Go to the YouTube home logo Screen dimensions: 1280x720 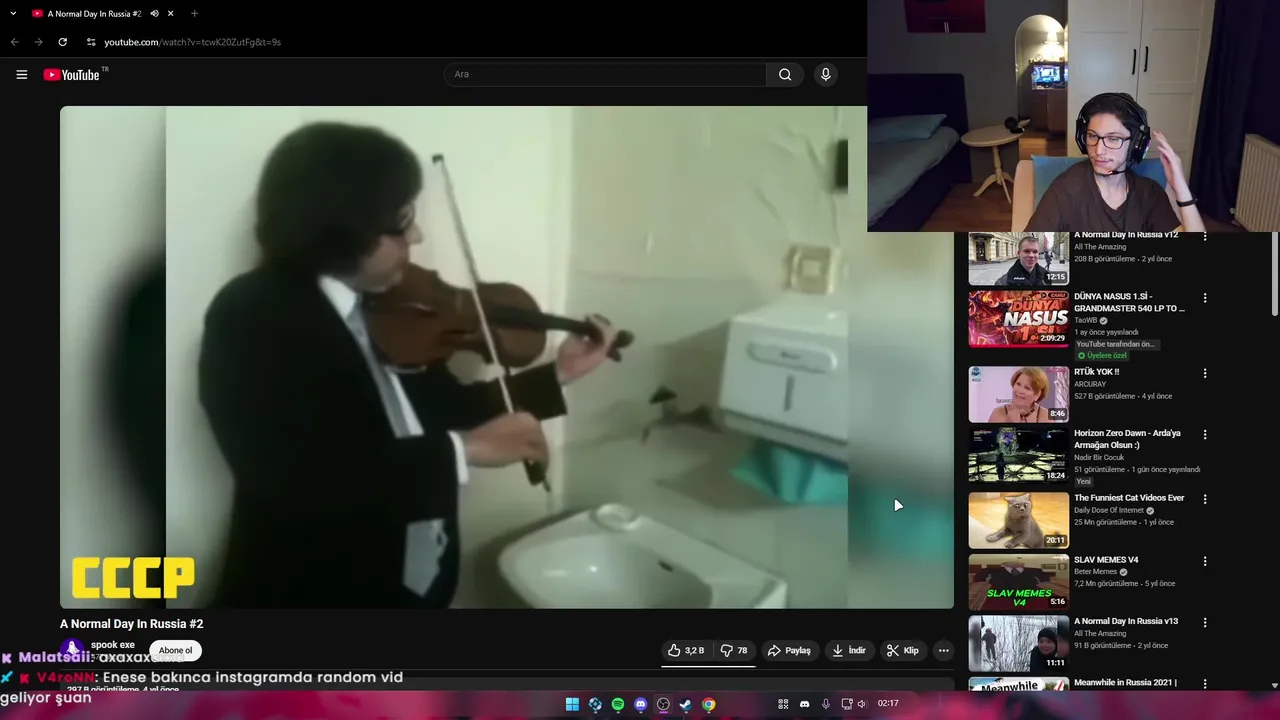click(72, 74)
